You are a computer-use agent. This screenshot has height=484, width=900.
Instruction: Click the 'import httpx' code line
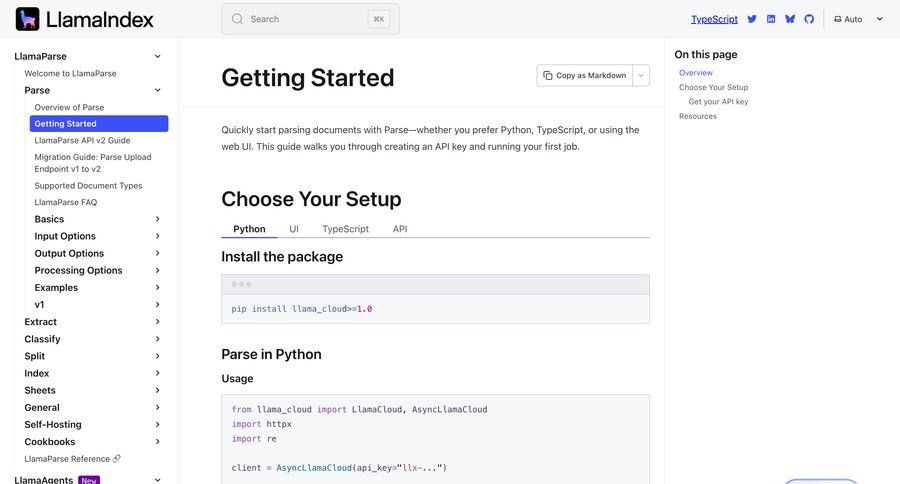coord(262,424)
